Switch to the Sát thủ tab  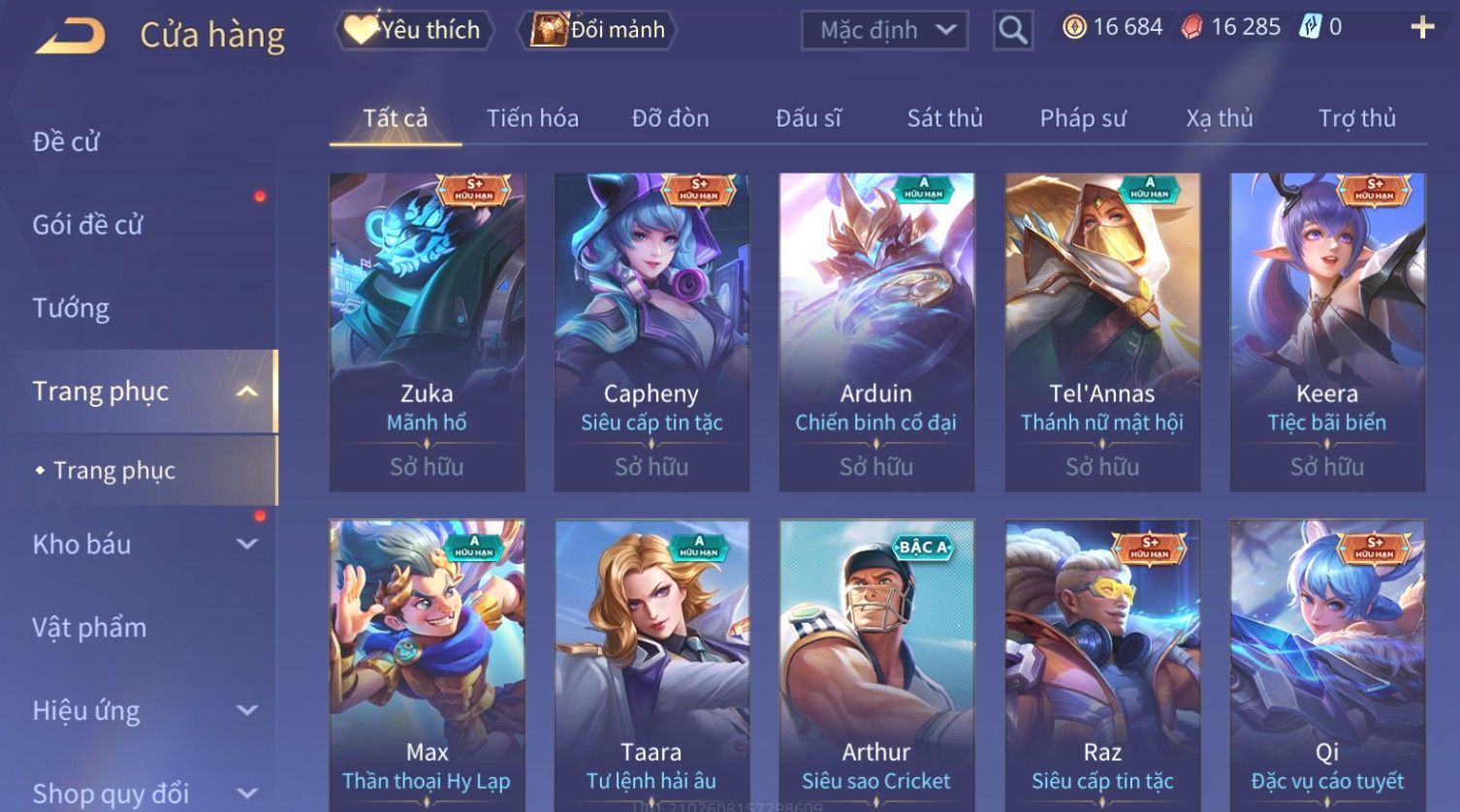[944, 118]
